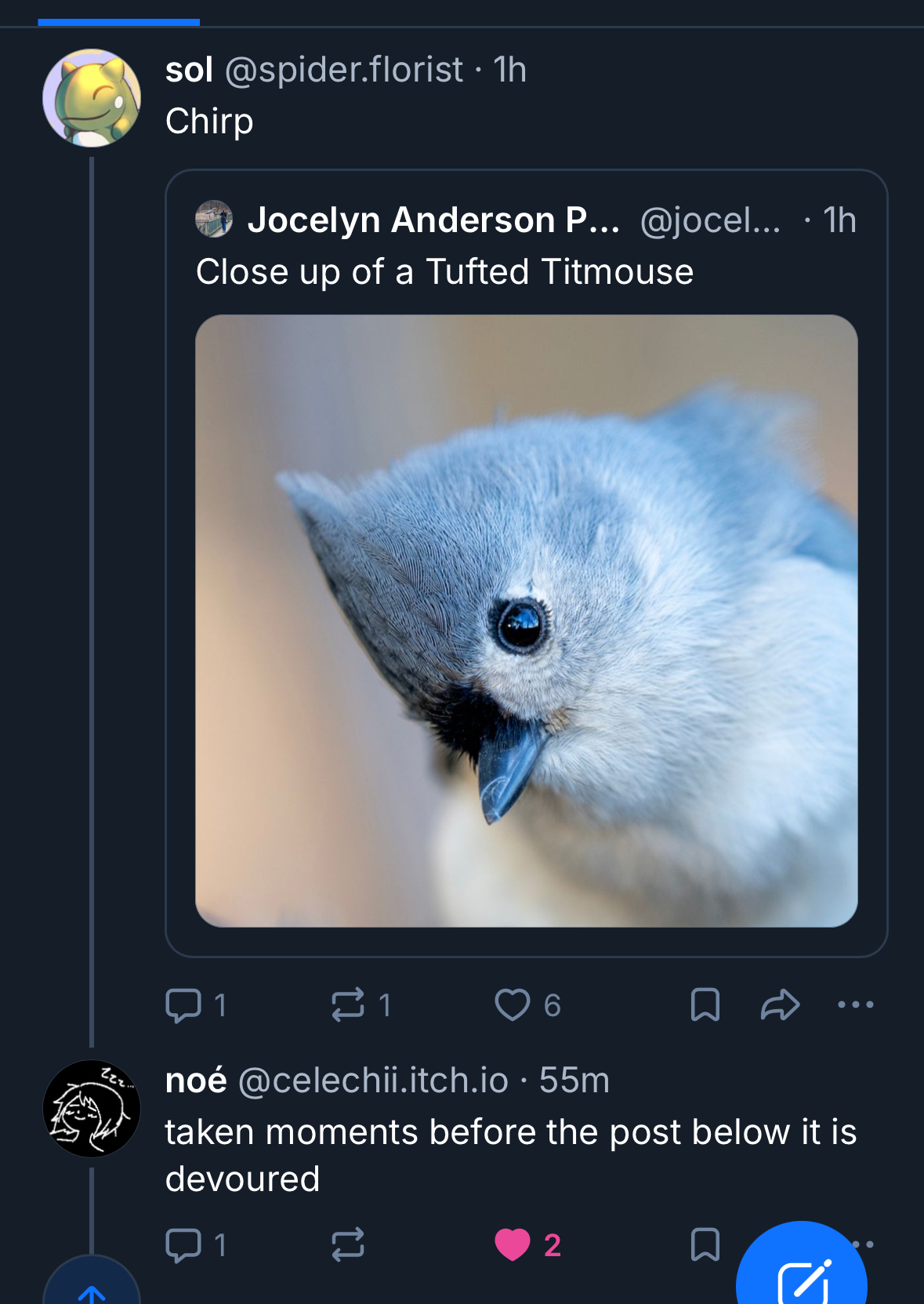The width and height of the screenshot is (924, 1304).
Task: View the Tufted Titmouse photo
Action: click(x=526, y=620)
